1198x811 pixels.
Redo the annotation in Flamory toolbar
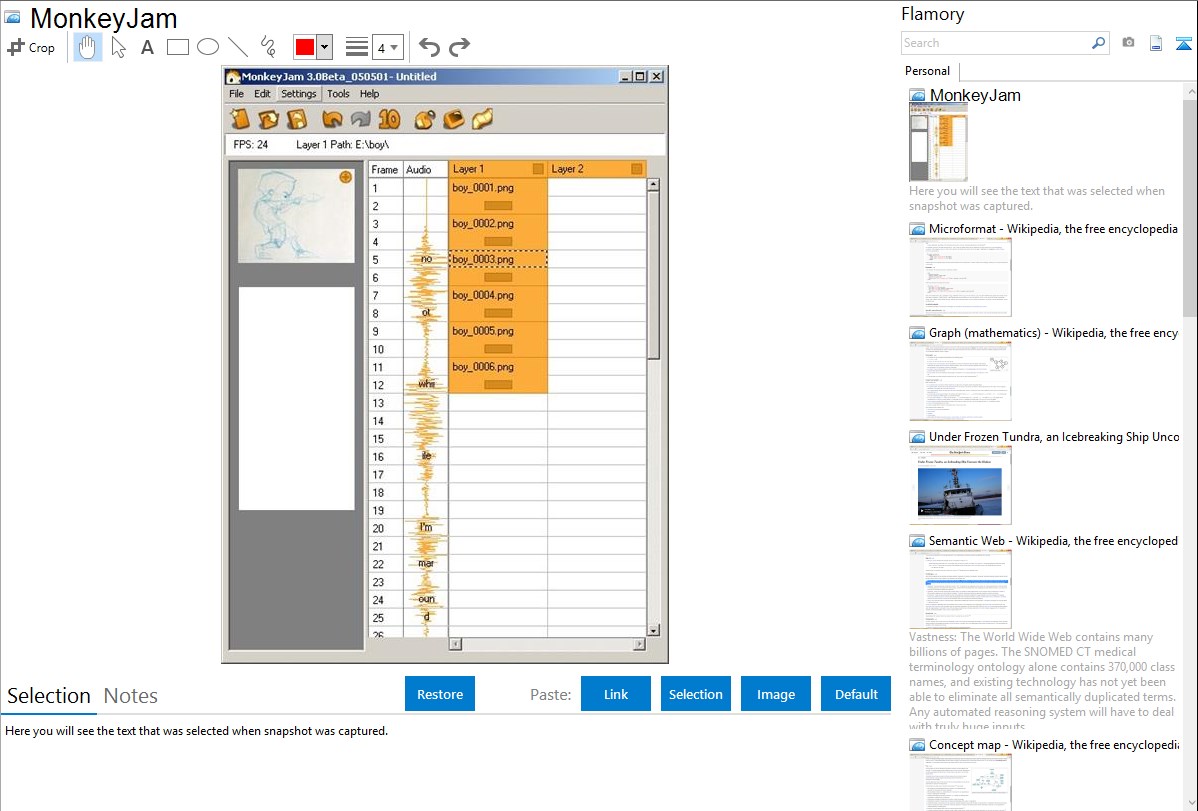pyautogui.click(x=459, y=47)
